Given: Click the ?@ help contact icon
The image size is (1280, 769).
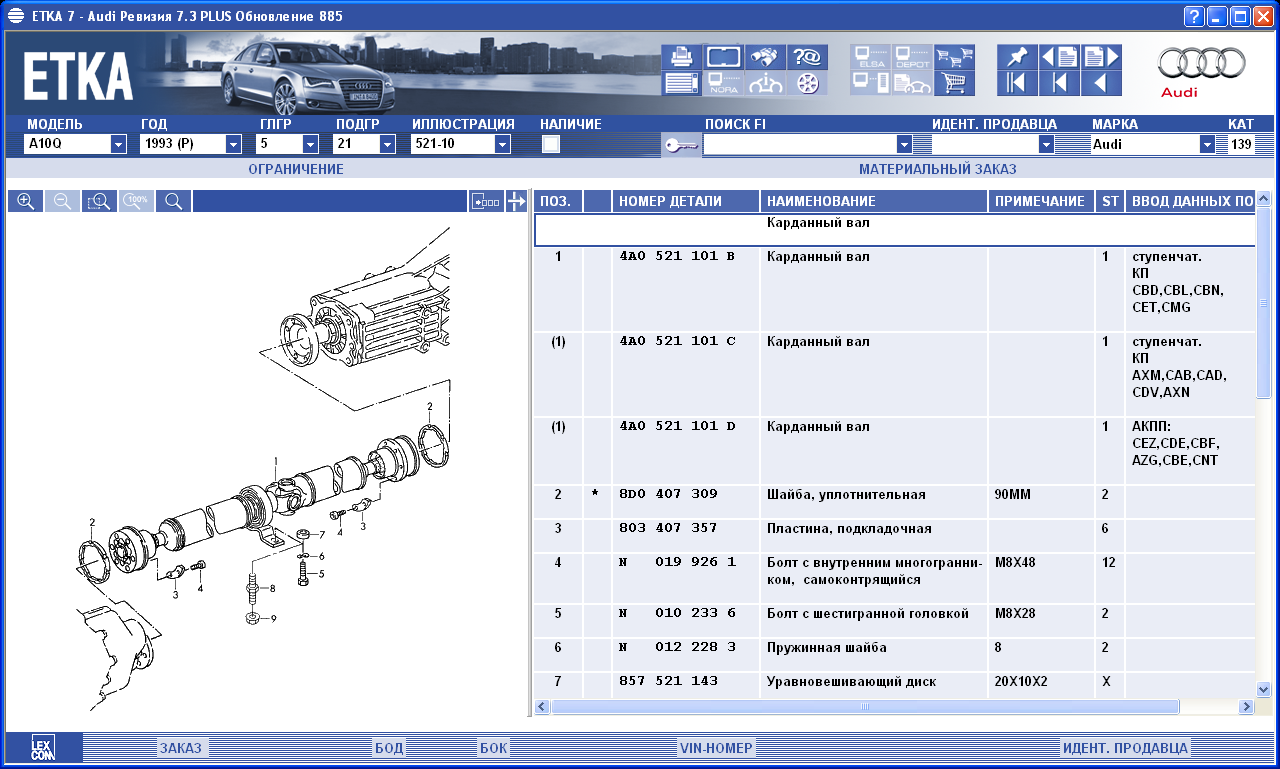Looking at the screenshot, I should pos(807,57).
